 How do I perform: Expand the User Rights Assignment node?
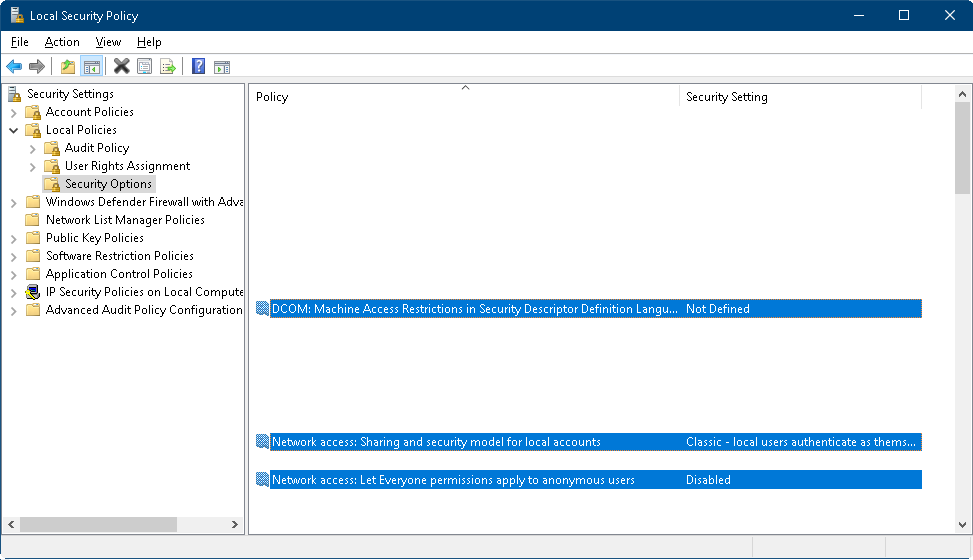tap(33, 166)
